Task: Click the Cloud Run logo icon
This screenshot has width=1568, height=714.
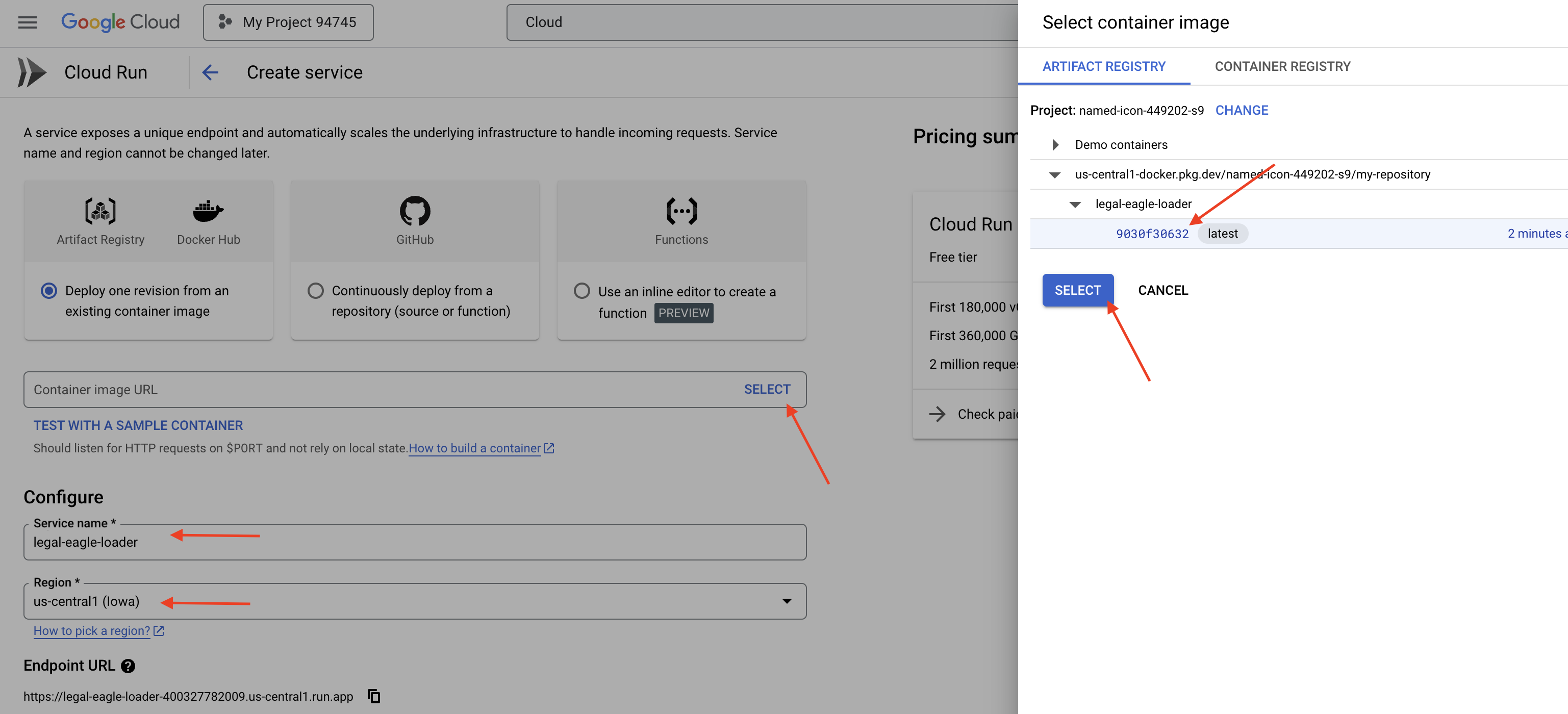Action: (32, 72)
